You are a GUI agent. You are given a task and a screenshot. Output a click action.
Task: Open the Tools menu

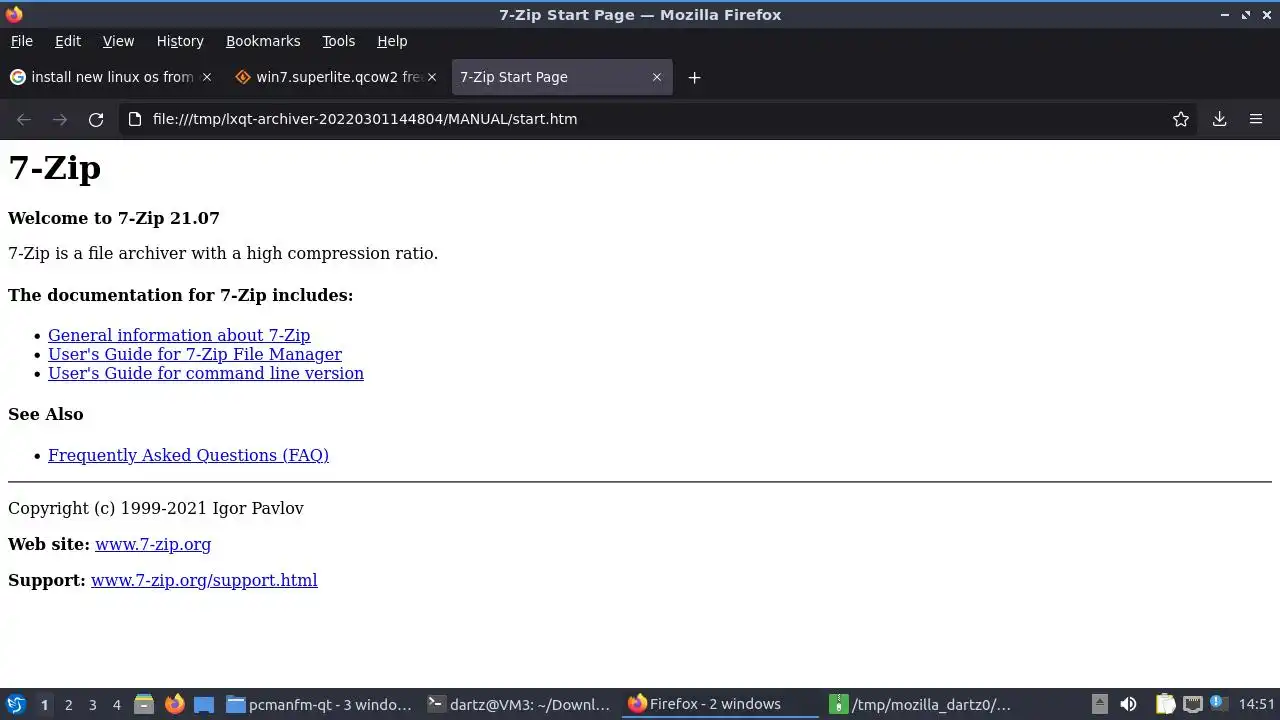[x=338, y=41]
